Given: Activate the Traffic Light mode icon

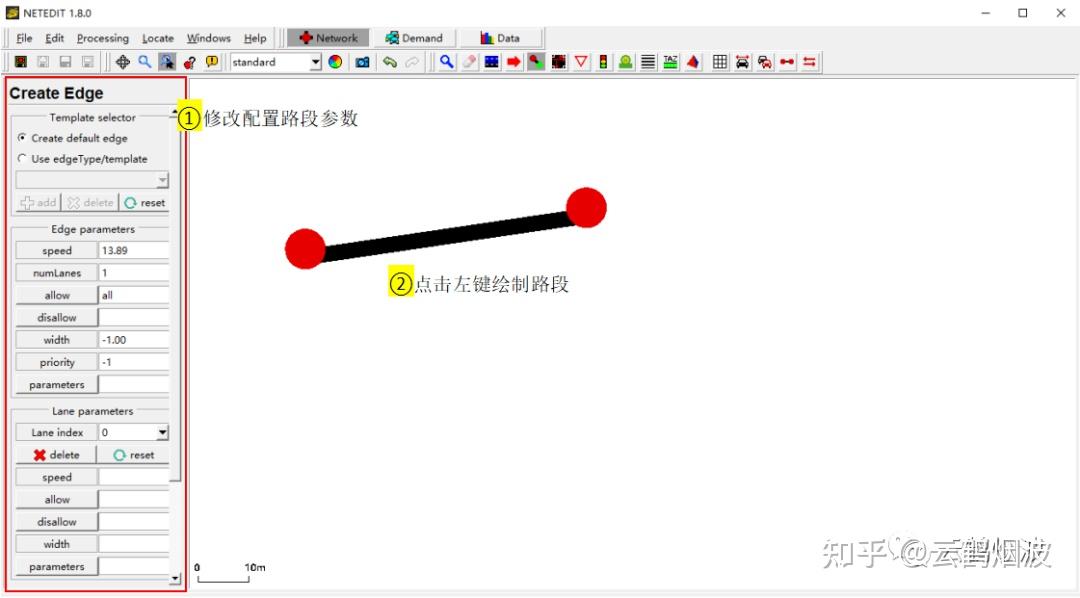Looking at the screenshot, I should [x=602, y=62].
